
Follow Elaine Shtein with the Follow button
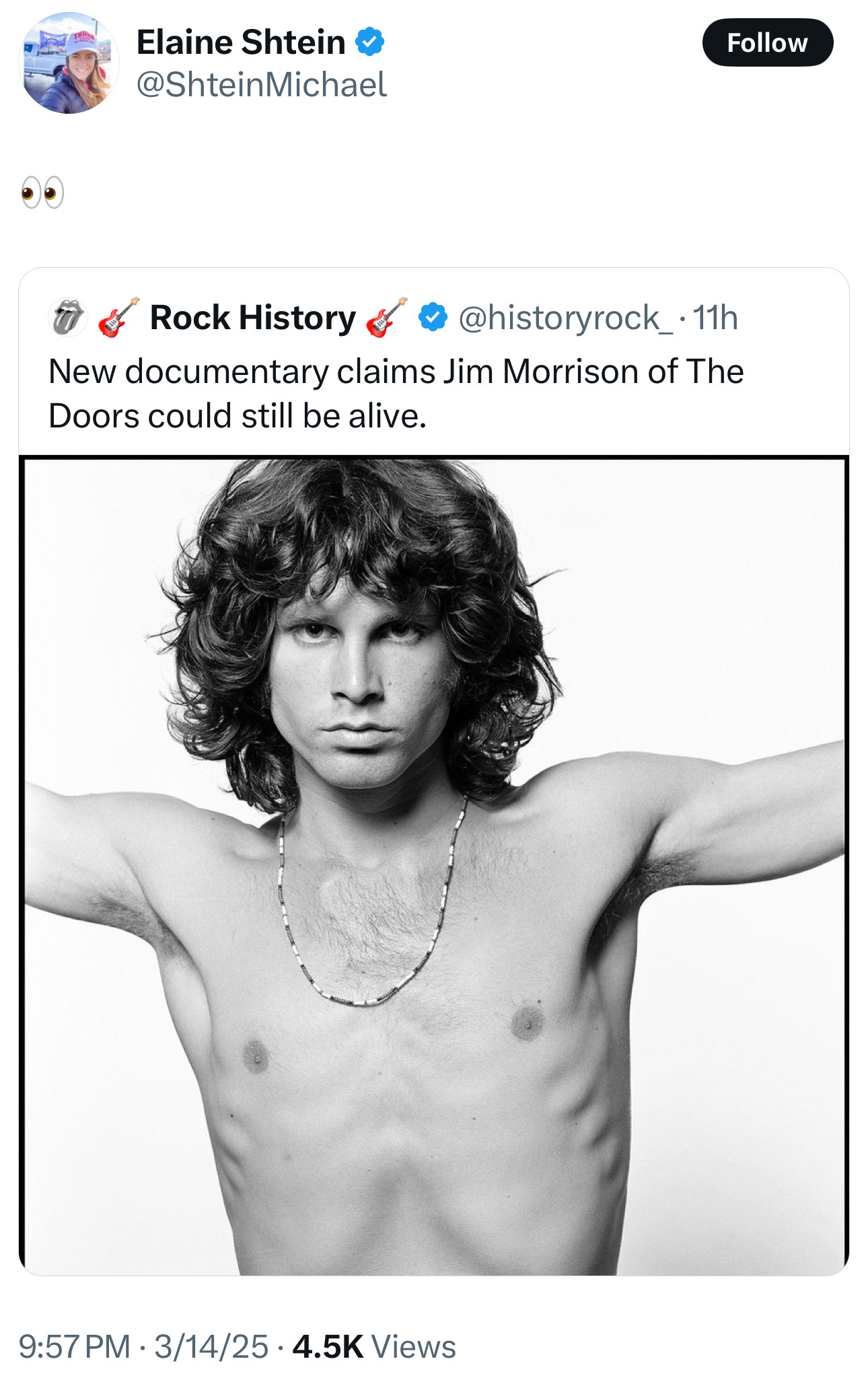767,43
